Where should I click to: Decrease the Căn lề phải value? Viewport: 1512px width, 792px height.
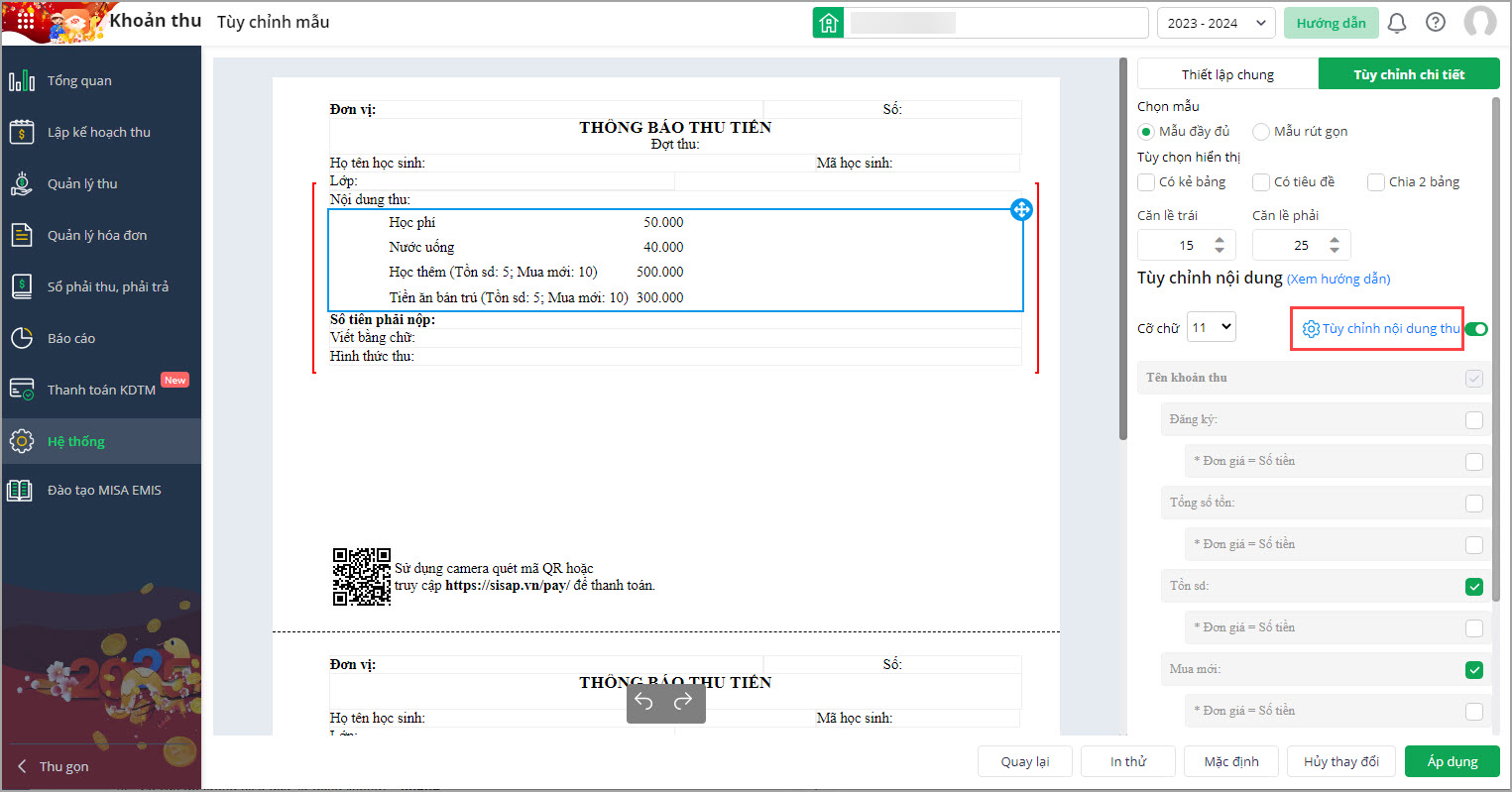pyautogui.click(x=1335, y=251)
